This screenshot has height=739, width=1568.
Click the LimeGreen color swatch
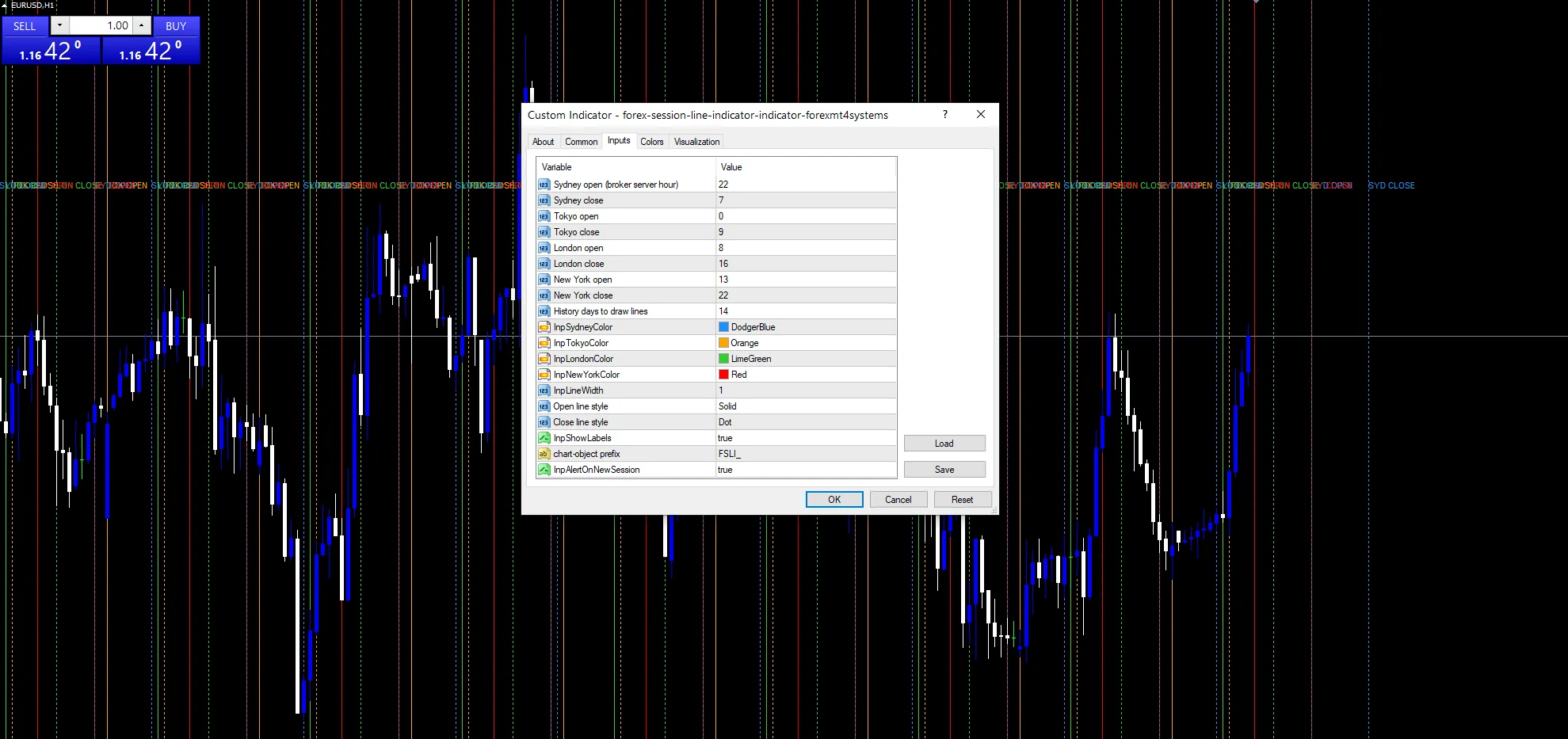(723, 359)
